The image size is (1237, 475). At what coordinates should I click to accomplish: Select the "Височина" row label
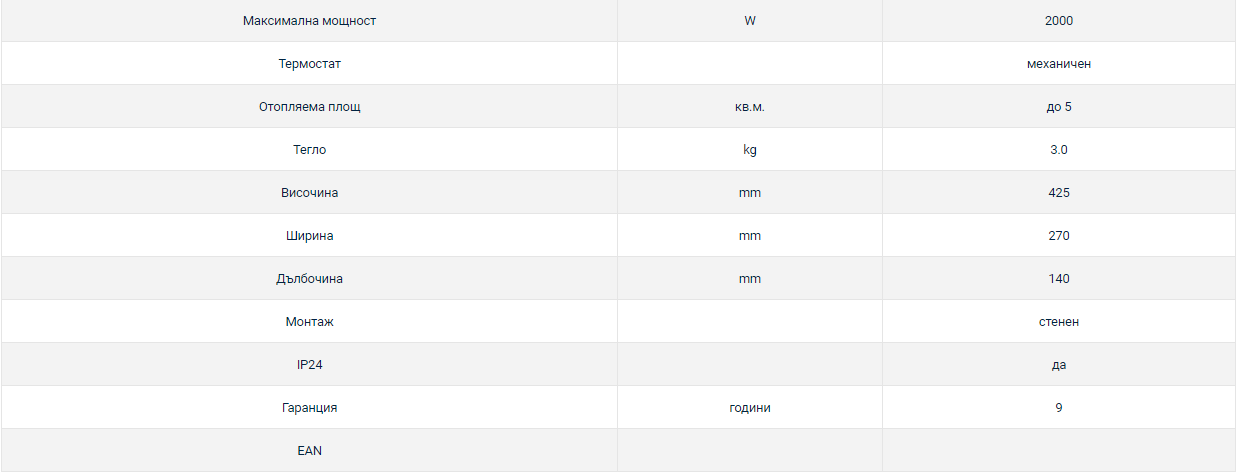(x=309, y=193)
